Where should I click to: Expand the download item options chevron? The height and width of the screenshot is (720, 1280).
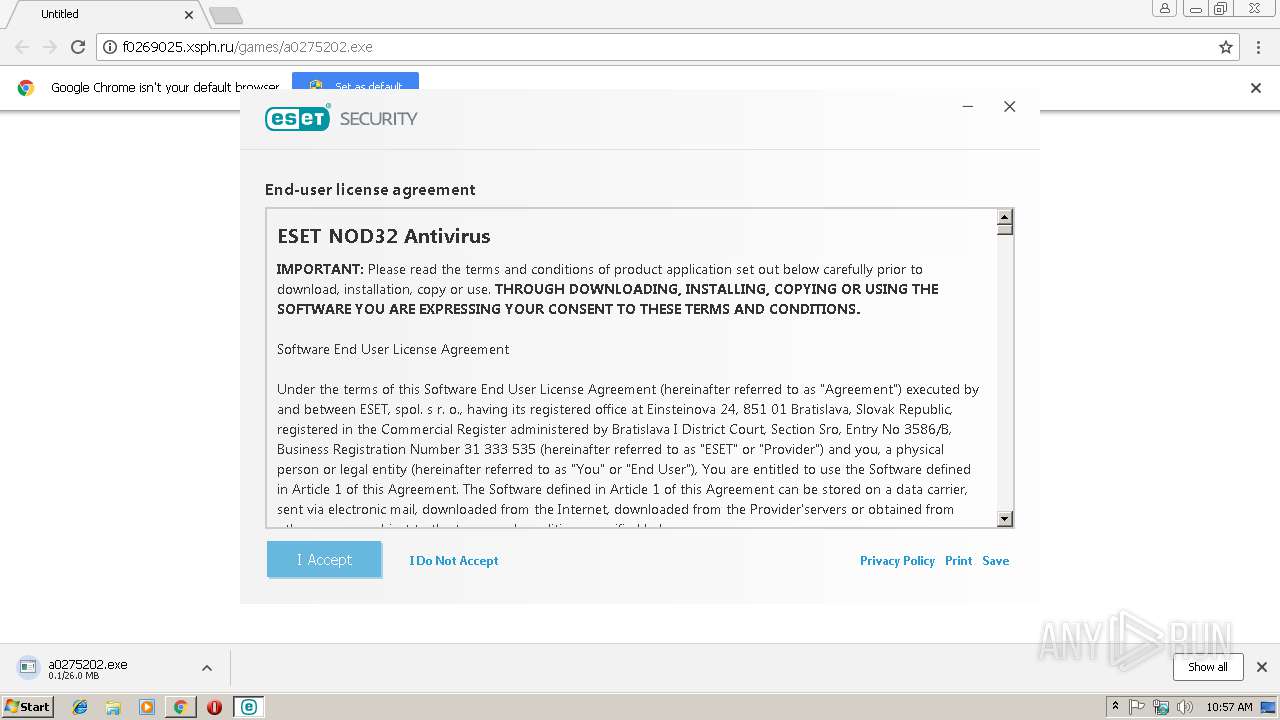coord(207,668)
